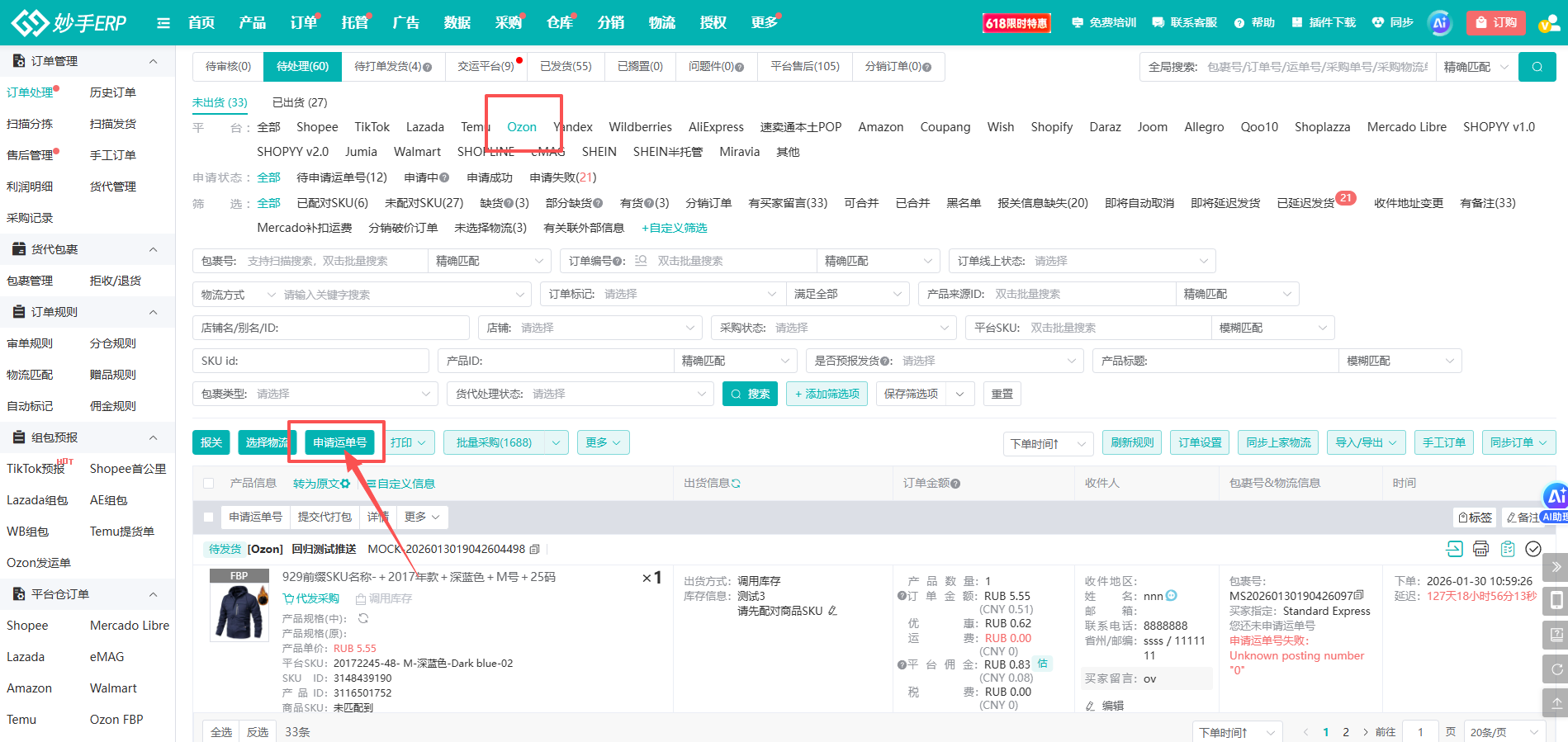Open the 订单线上状态 dropdown
The height and width of the screenshot is (742, 1568).
click(1082, 261)
